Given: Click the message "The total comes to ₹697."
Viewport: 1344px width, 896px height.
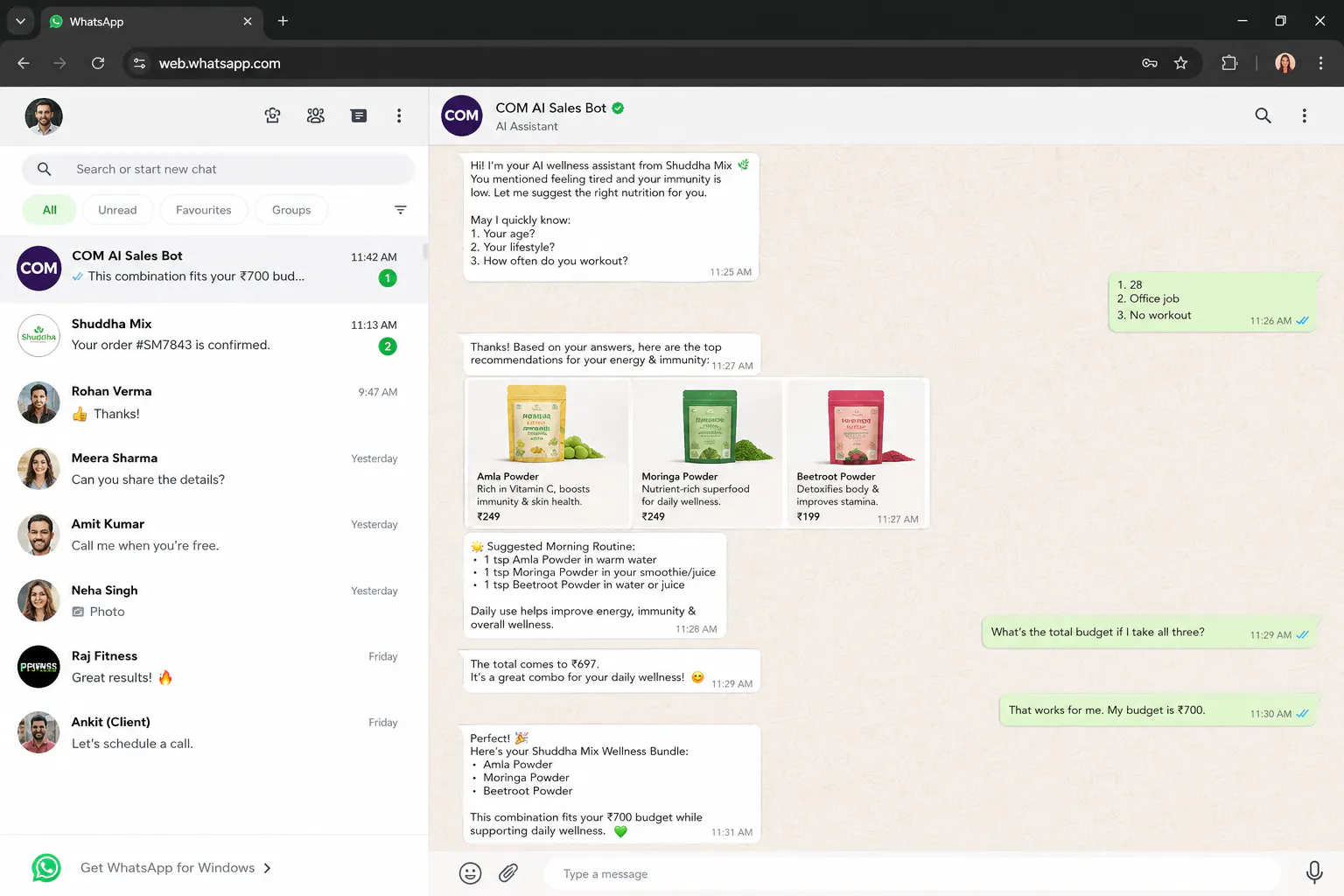Looking at the screenshot, I should point(611,671).
